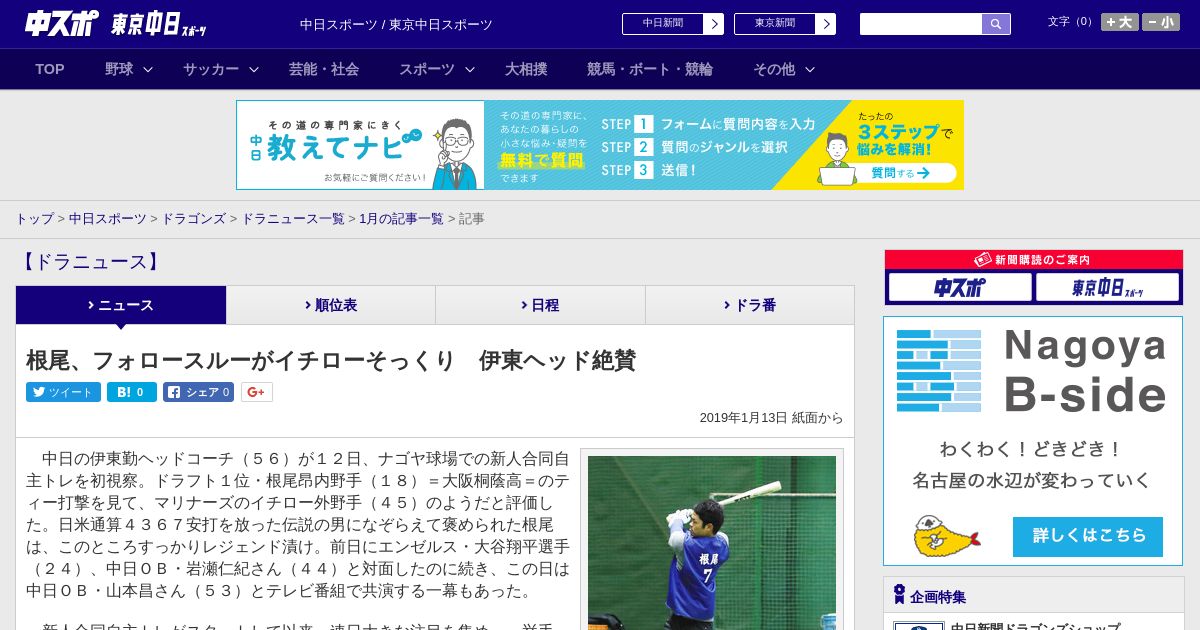The width and height of the screenshot is (1200, 630).
Task: Open the 中日新聞 header link button
Action: click(x=673, y=24)
